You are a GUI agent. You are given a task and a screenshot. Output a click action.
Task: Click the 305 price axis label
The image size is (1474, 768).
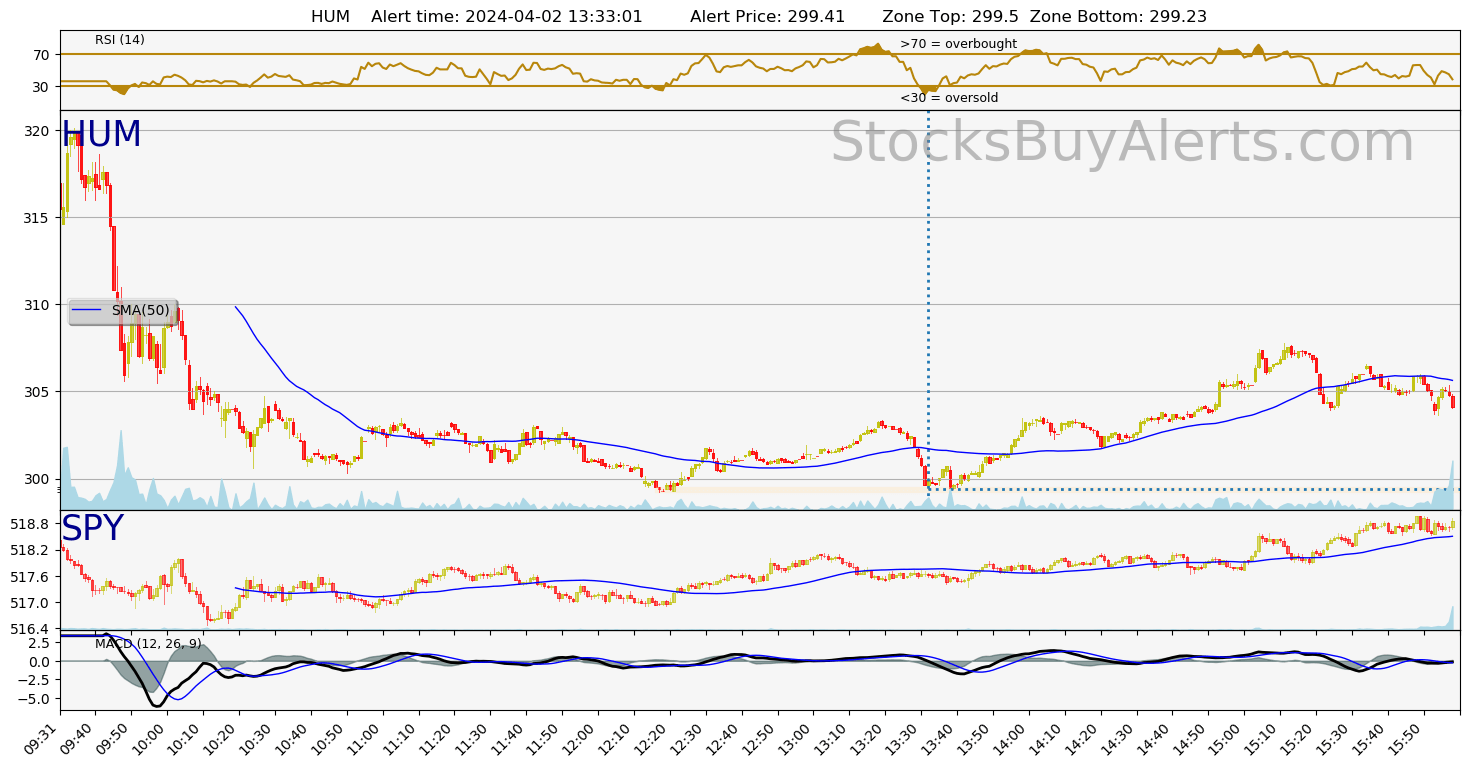pyautogui.click(x=39, y=392)
